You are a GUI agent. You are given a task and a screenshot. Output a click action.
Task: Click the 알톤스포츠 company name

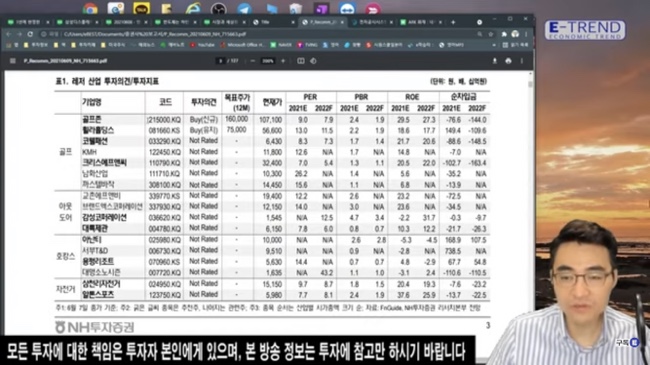click(x=98, y=294)
